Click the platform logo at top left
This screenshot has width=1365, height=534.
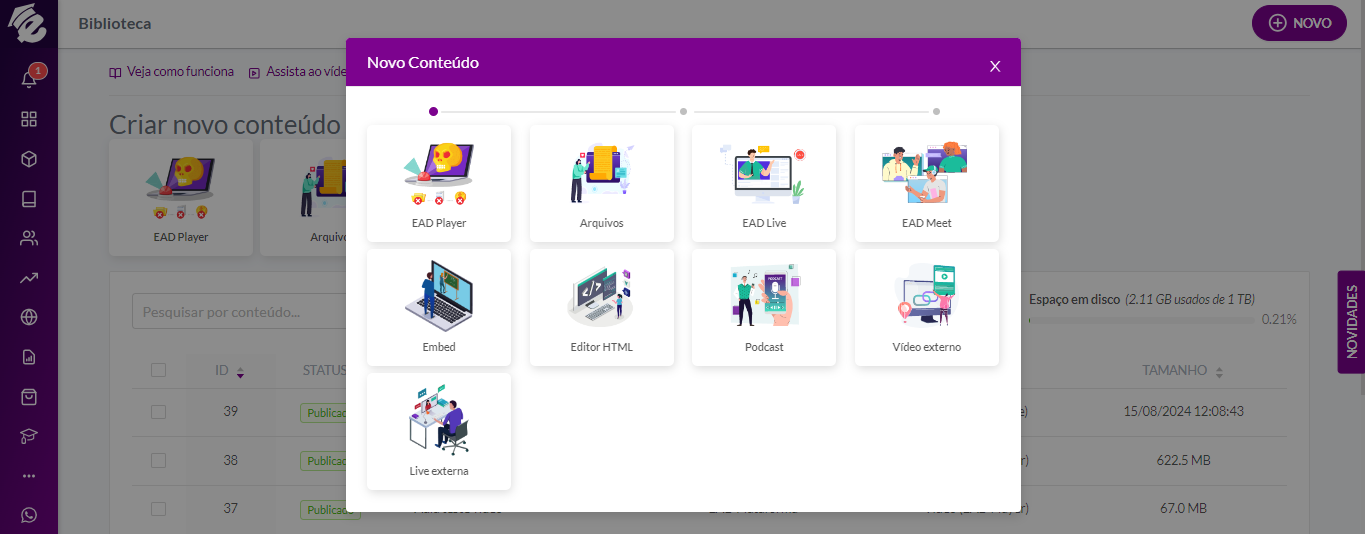28,23
